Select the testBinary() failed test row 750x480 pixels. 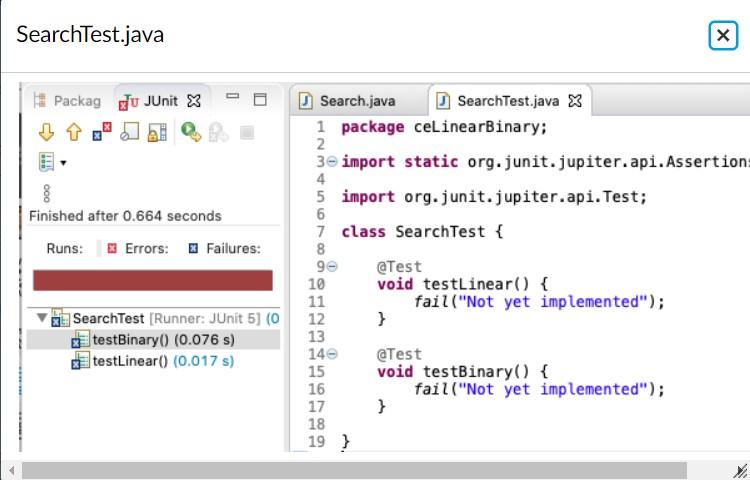tap(153, 339)
